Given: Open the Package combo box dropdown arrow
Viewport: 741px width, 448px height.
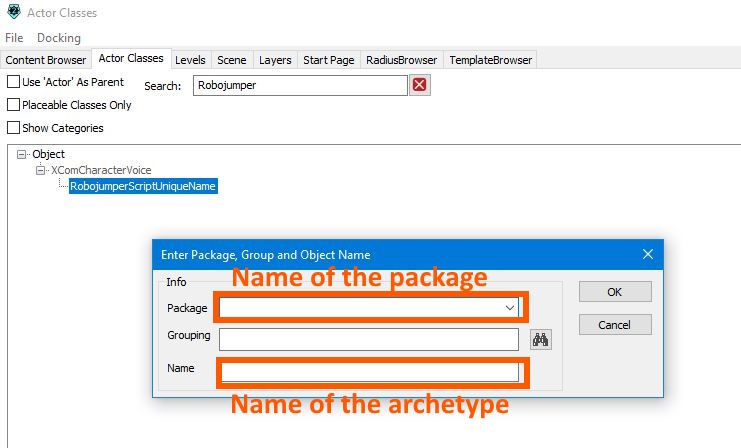Looking at the screenshot, I should (x=509, y=308).
